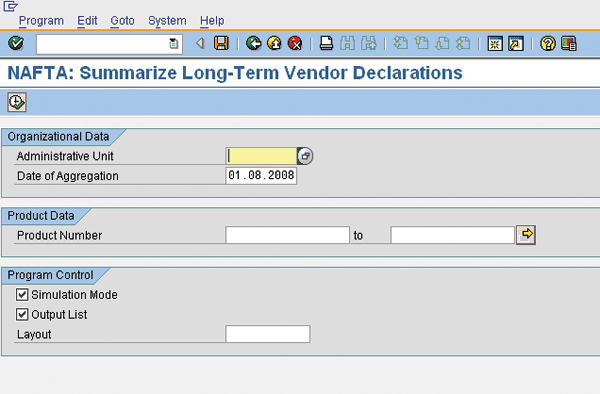Click the Print icon
The image size is (600, 394).
326,43
